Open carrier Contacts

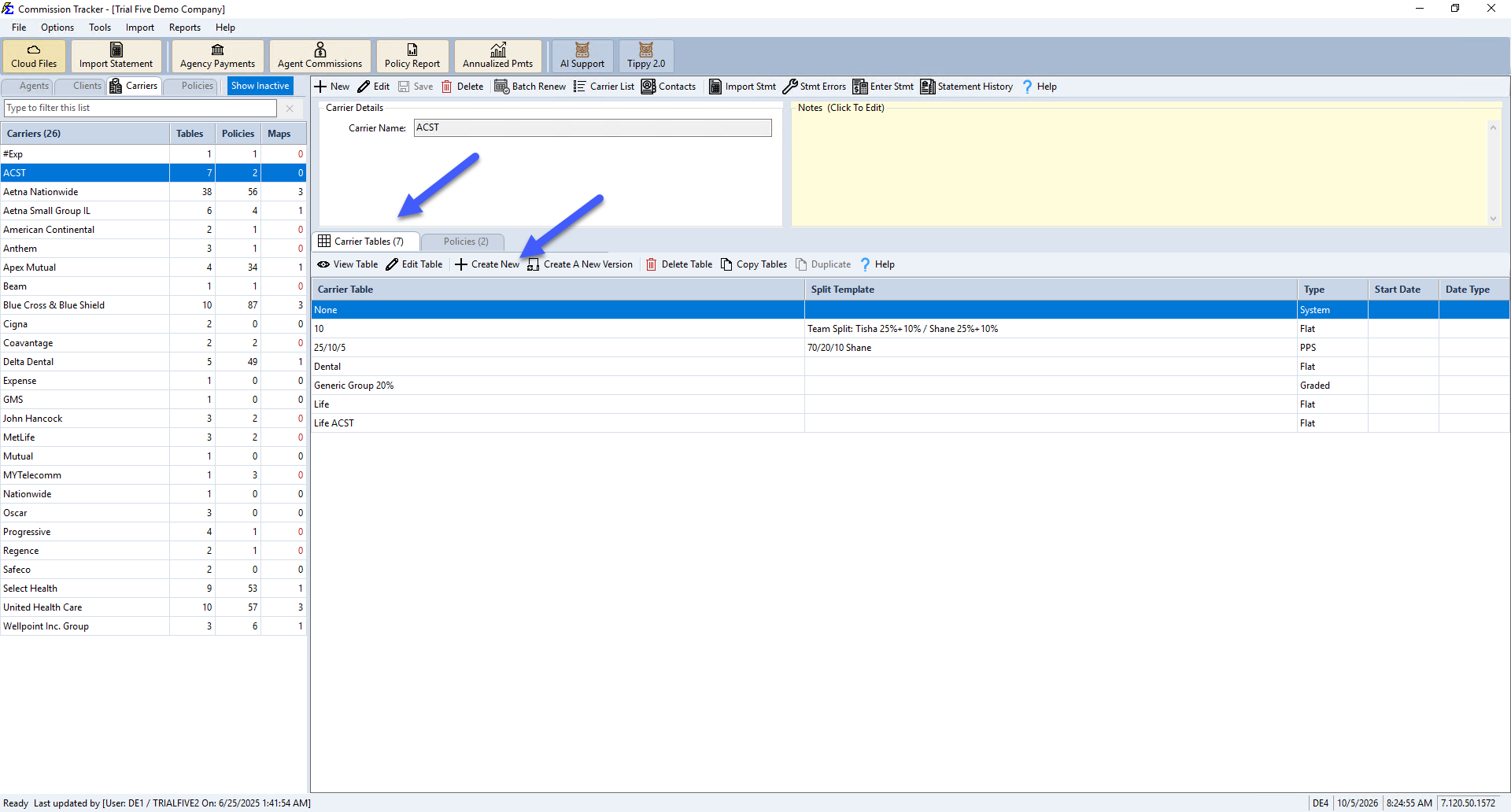coord(669,87)
